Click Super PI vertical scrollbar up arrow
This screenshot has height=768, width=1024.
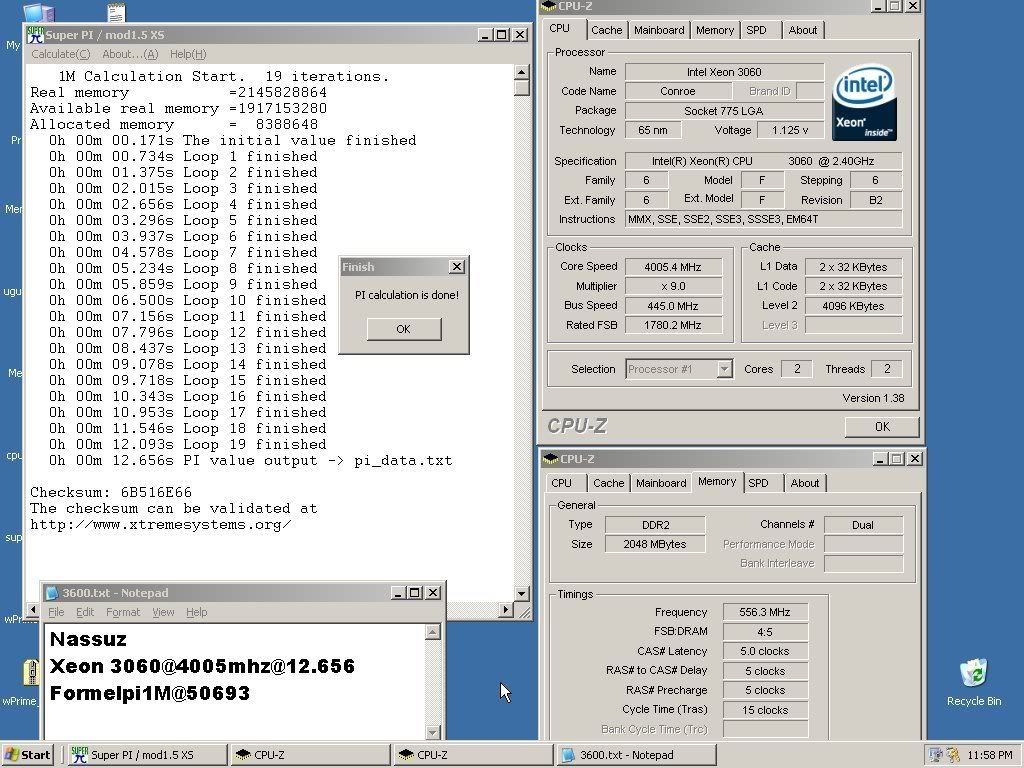click(521, 72)
